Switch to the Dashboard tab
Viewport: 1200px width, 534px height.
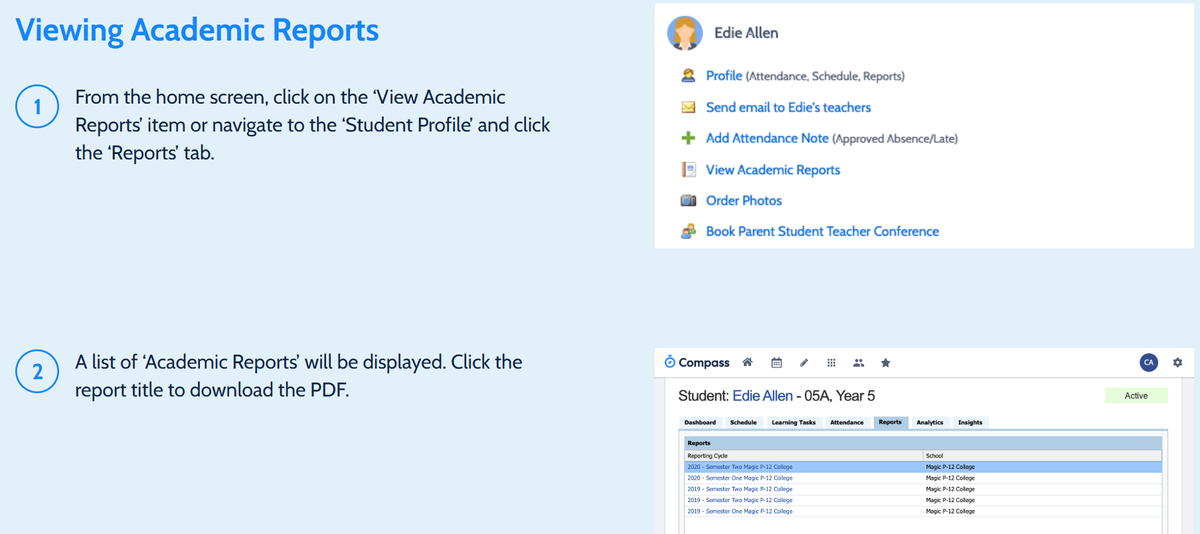pyautogui.click(x=700, y=423)
